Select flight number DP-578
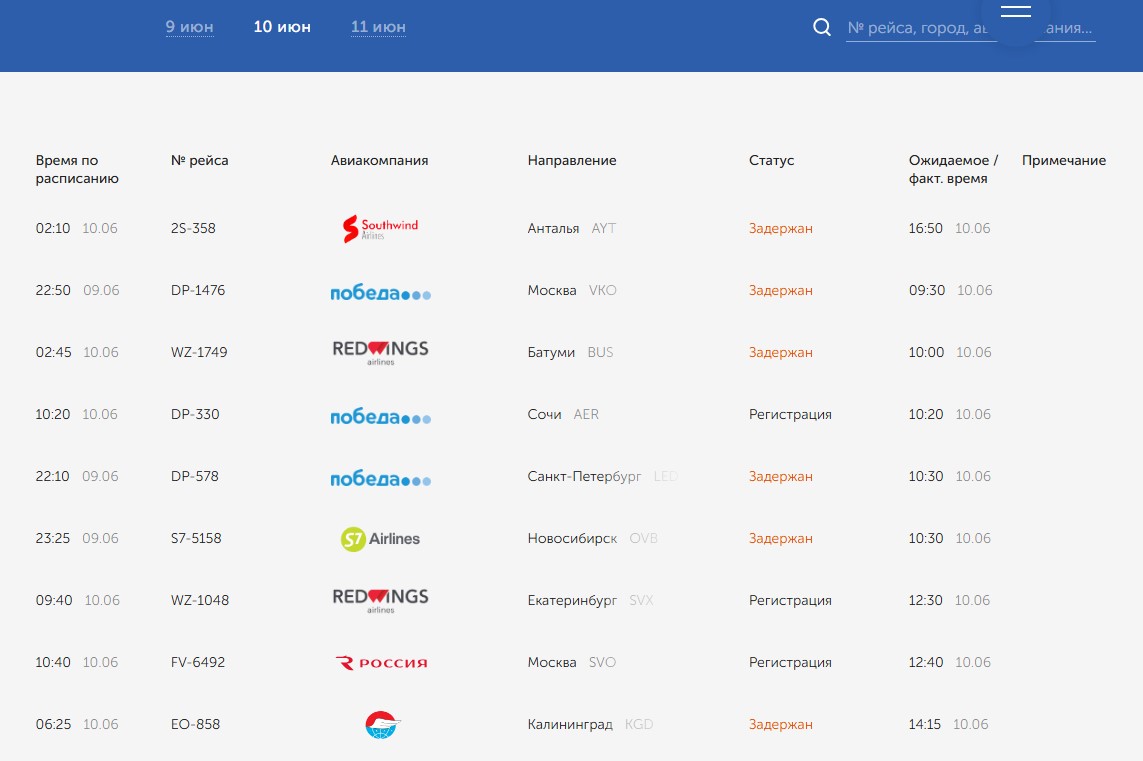 (195, 476)
